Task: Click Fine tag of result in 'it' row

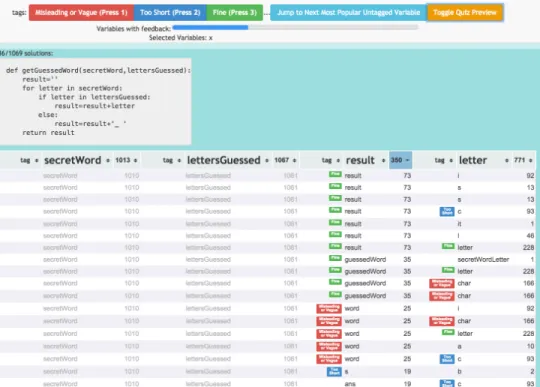Action: pyautogui.click(x=335, y=222)
